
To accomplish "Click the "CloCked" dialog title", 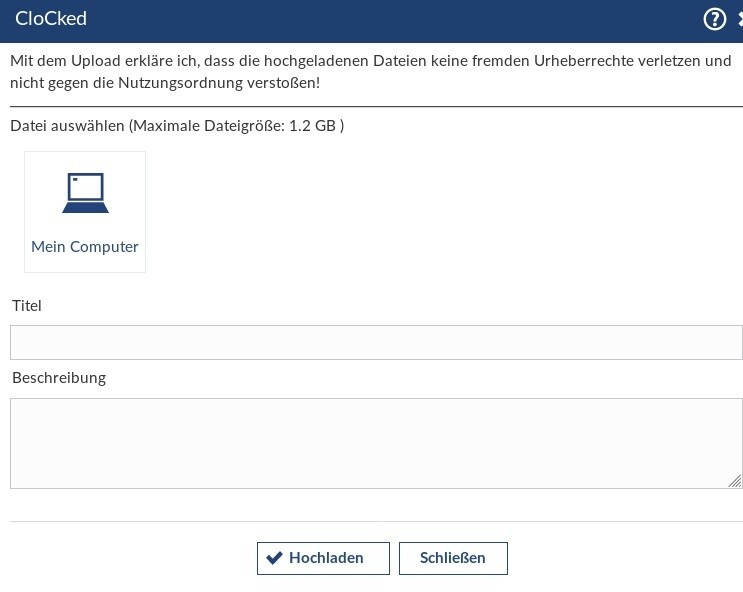I will (51, 19).
